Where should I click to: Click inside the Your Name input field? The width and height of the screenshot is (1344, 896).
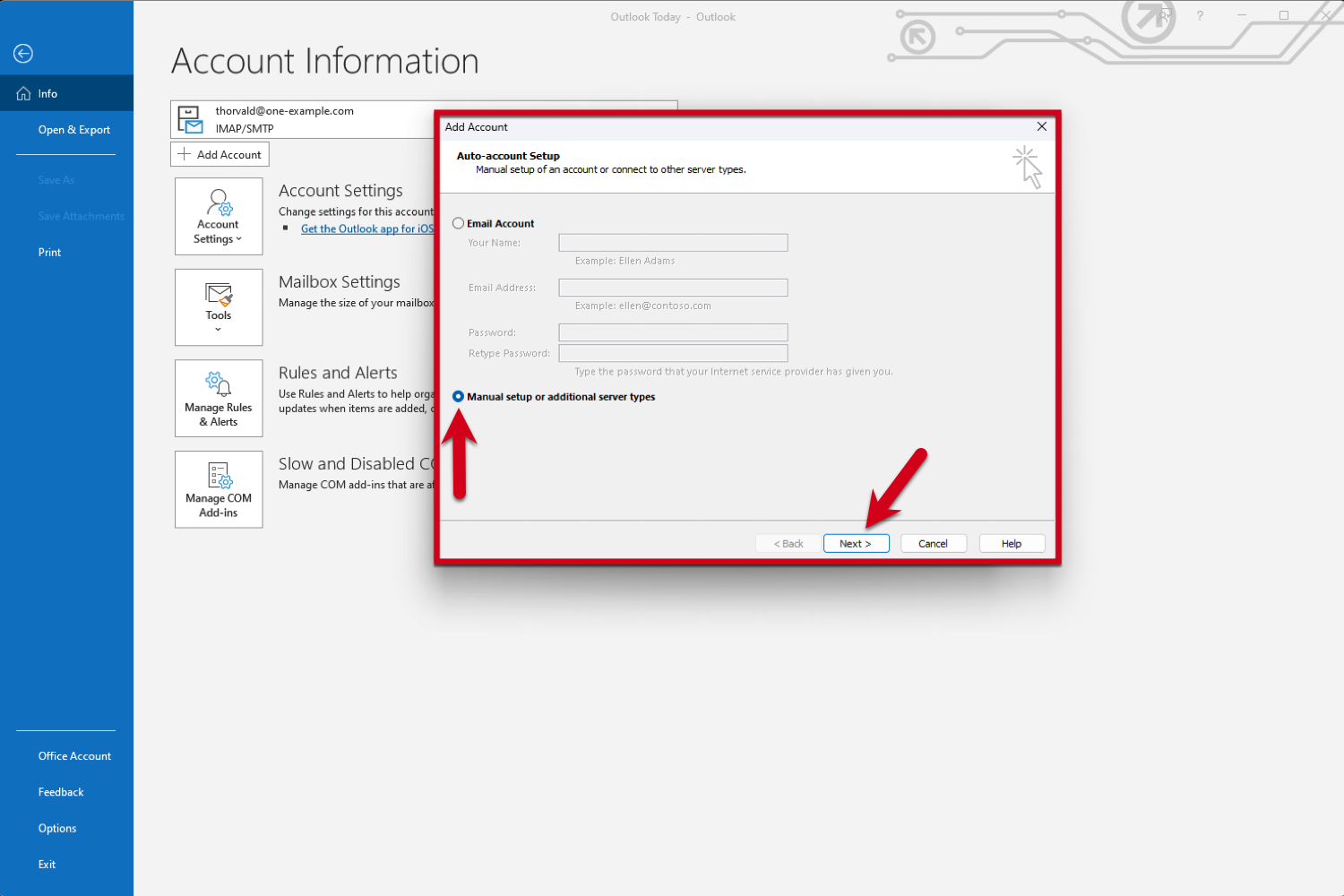coord(672,242)
